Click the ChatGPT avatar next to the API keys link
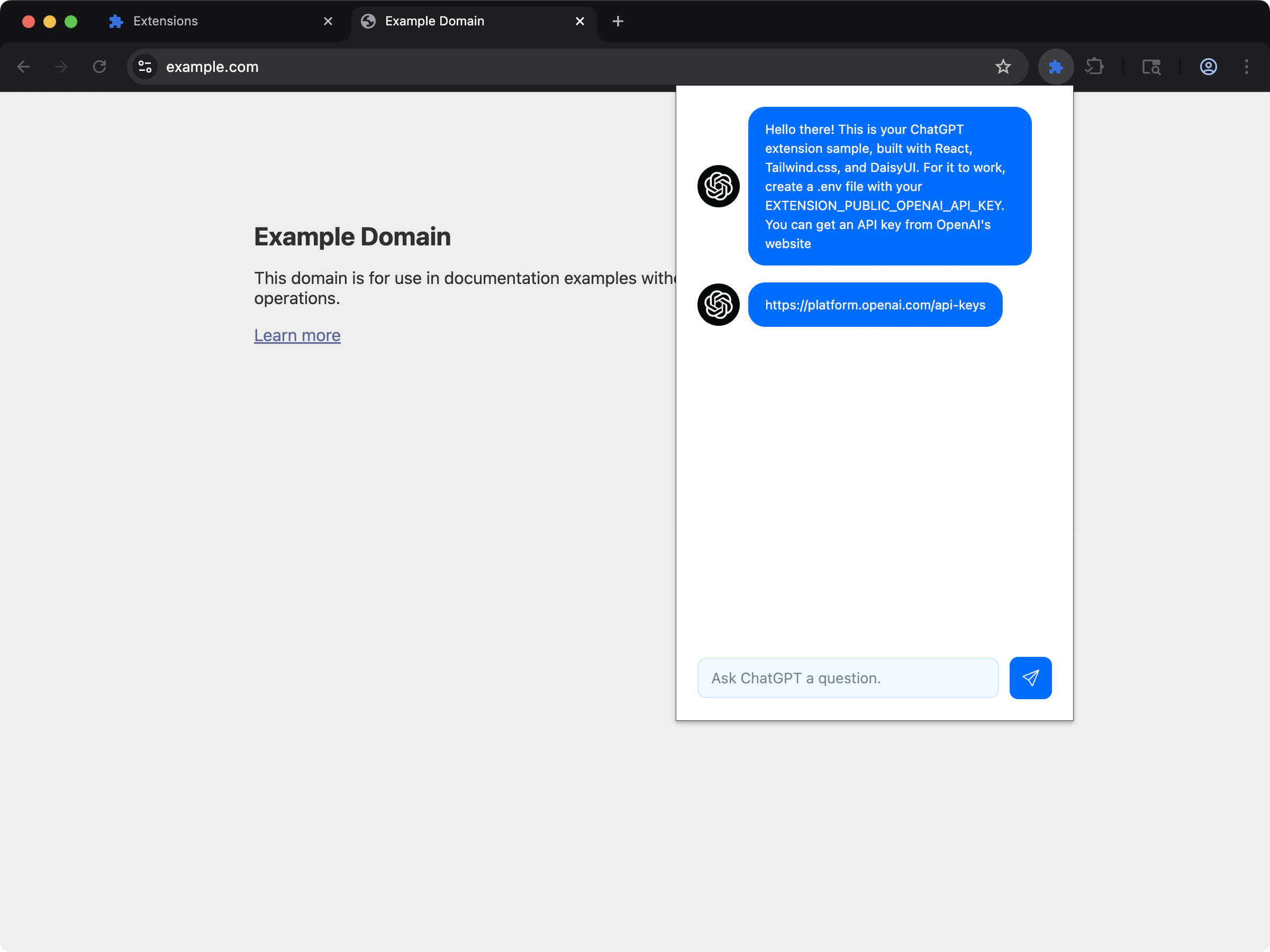Image resolution: width=1270 pixels, height=952 pixels. [718, 304]
